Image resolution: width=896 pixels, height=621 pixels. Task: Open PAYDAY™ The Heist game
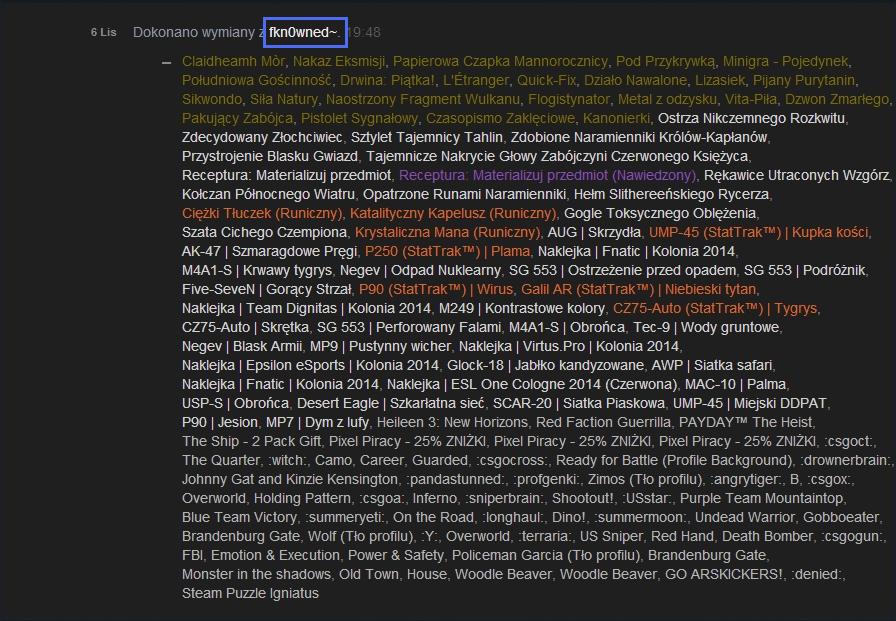[745, 422]
